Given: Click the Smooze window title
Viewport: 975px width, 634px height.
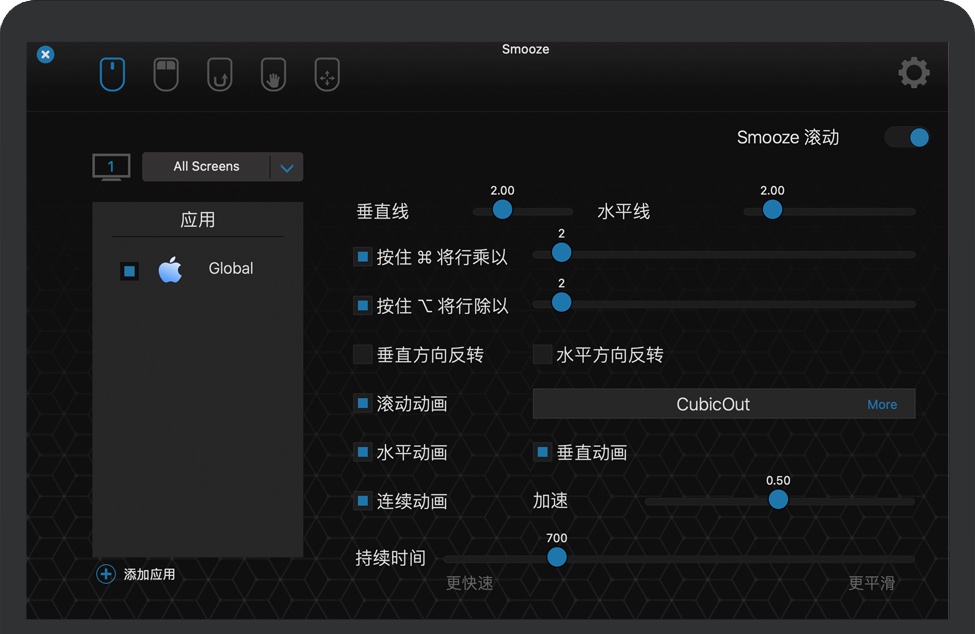Looking at the screenshot, I should [525, 49].
